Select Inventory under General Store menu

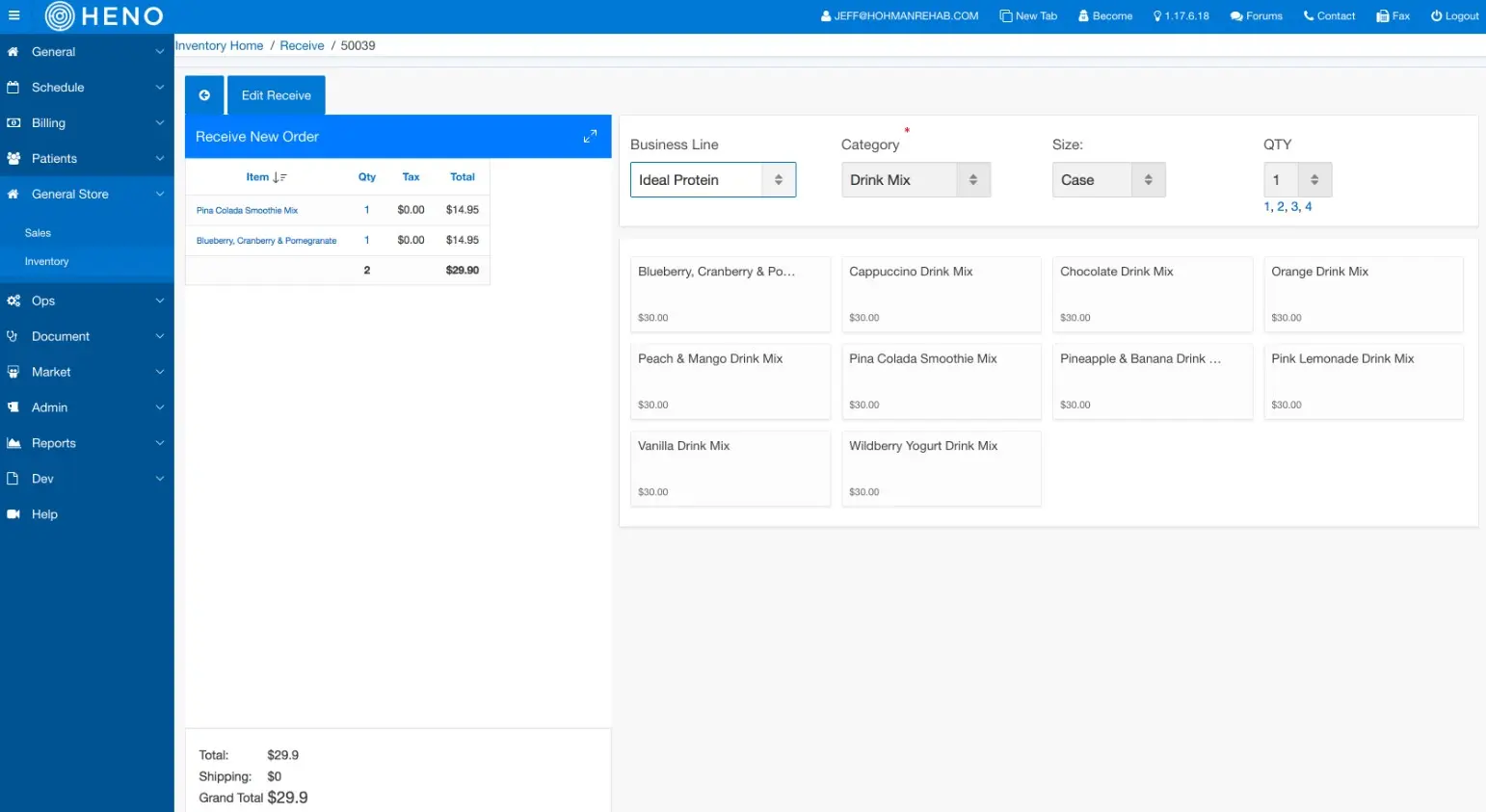[46, 261]
